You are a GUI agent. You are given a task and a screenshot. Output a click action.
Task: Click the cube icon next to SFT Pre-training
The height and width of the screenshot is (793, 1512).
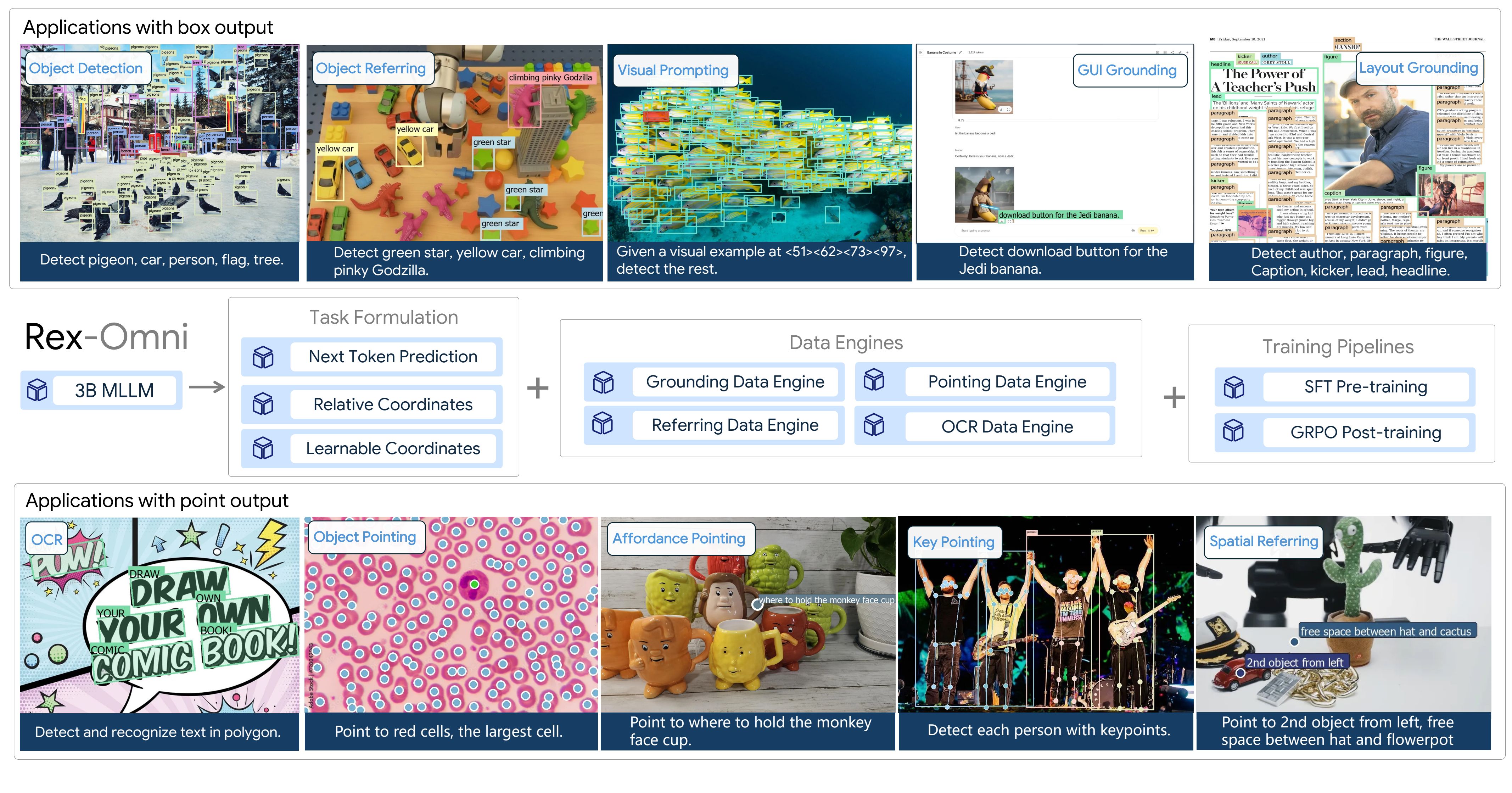1233,387
